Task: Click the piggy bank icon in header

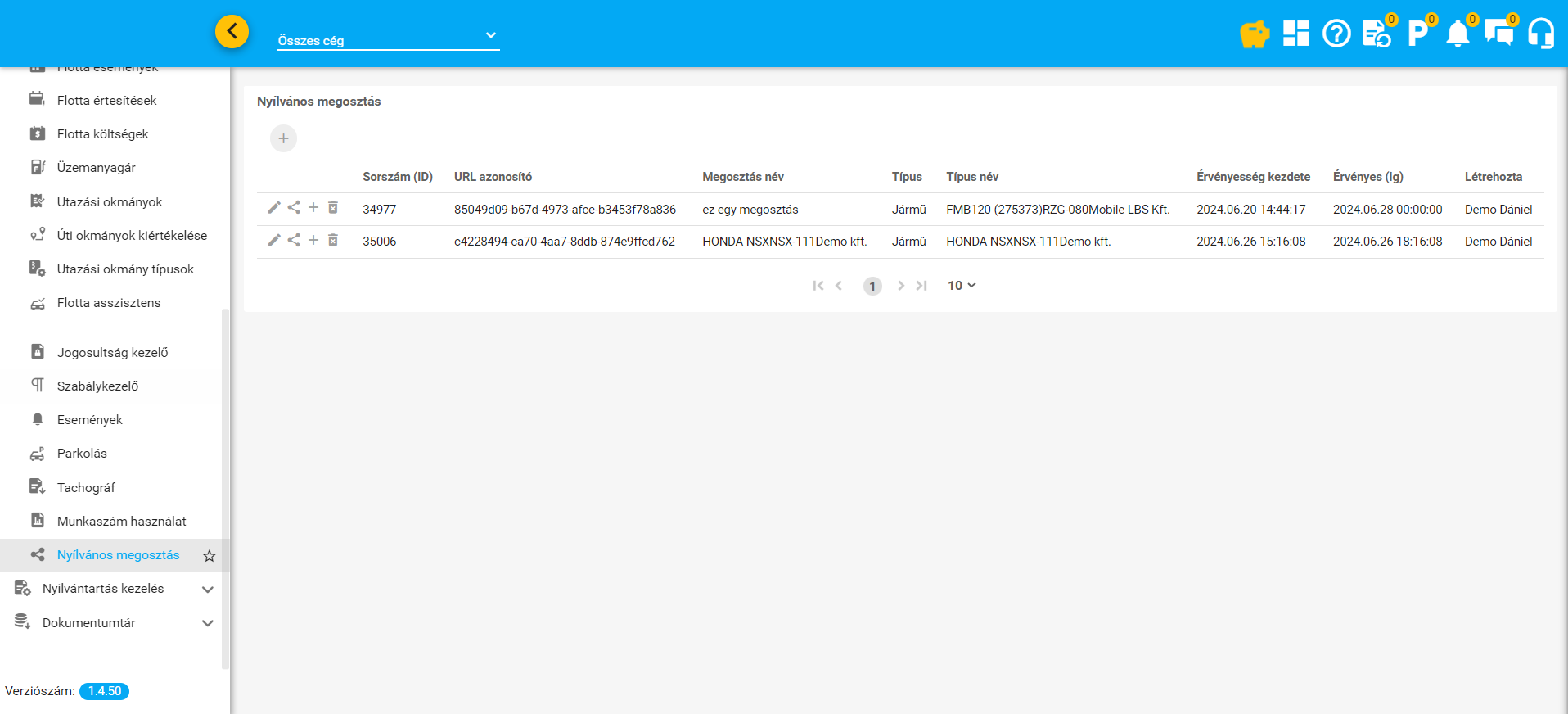Action: click(x=1254, y=34)
